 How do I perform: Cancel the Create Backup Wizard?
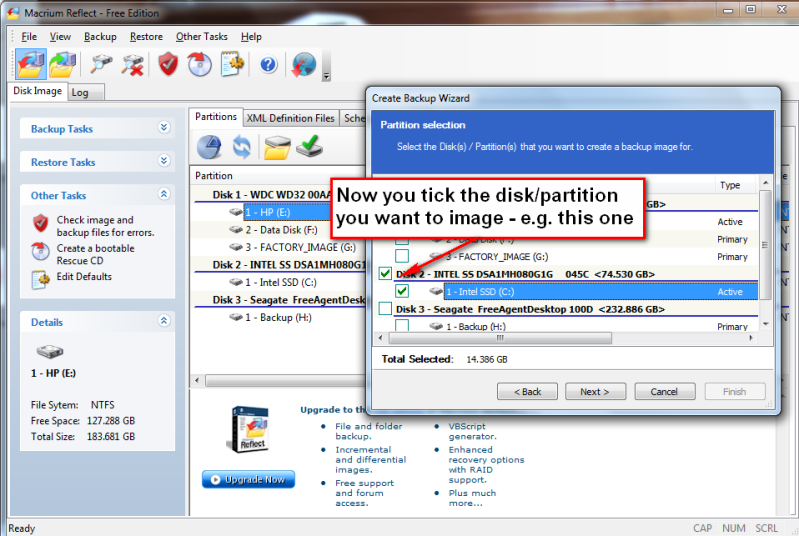coord(664,391)
